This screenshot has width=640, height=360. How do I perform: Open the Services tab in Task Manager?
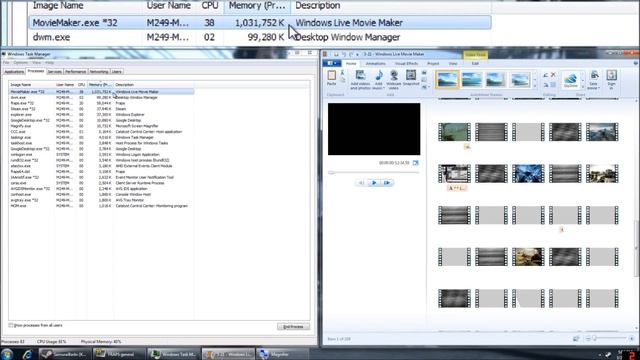point(54,71)
